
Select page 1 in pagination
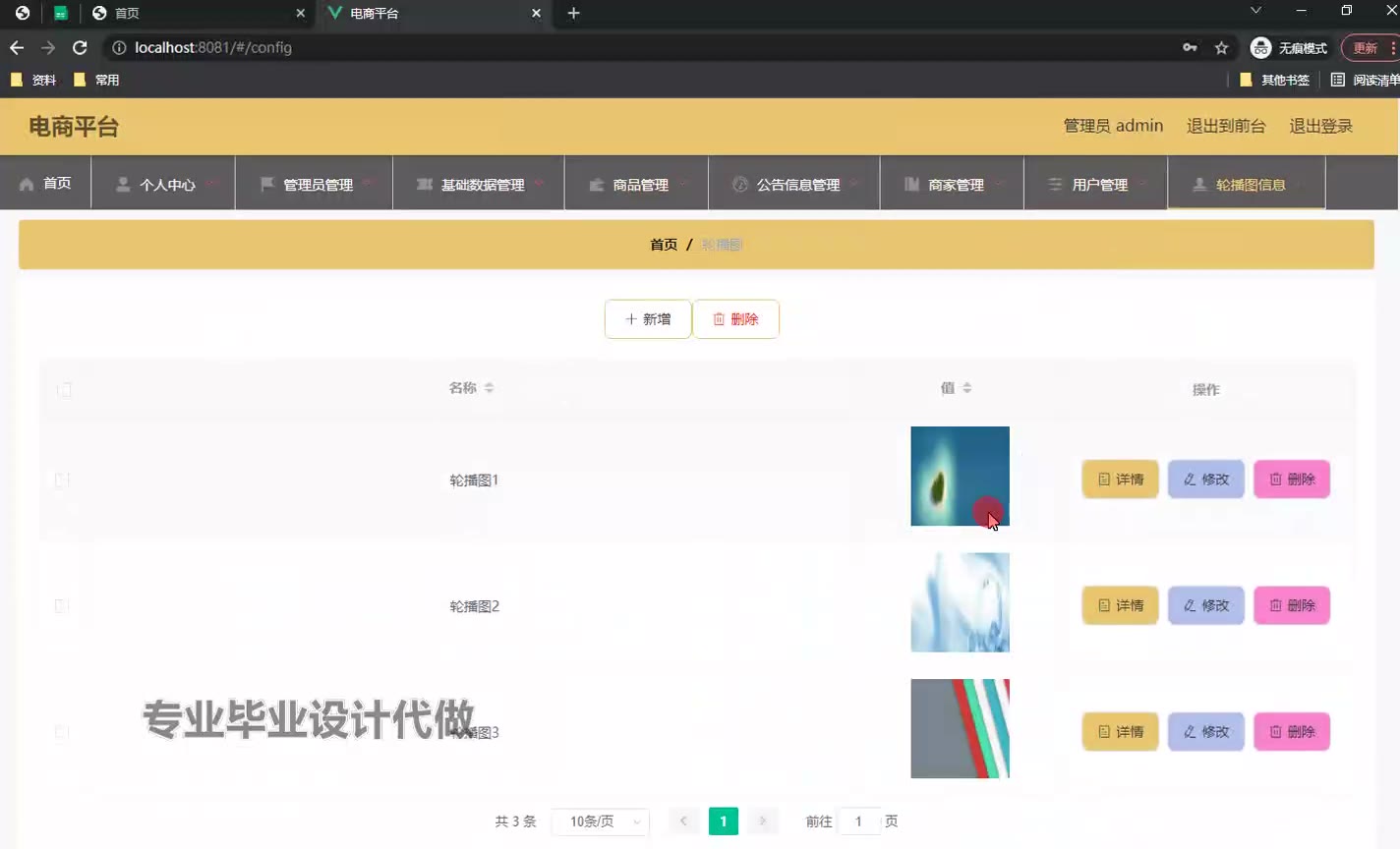[723, 821]
